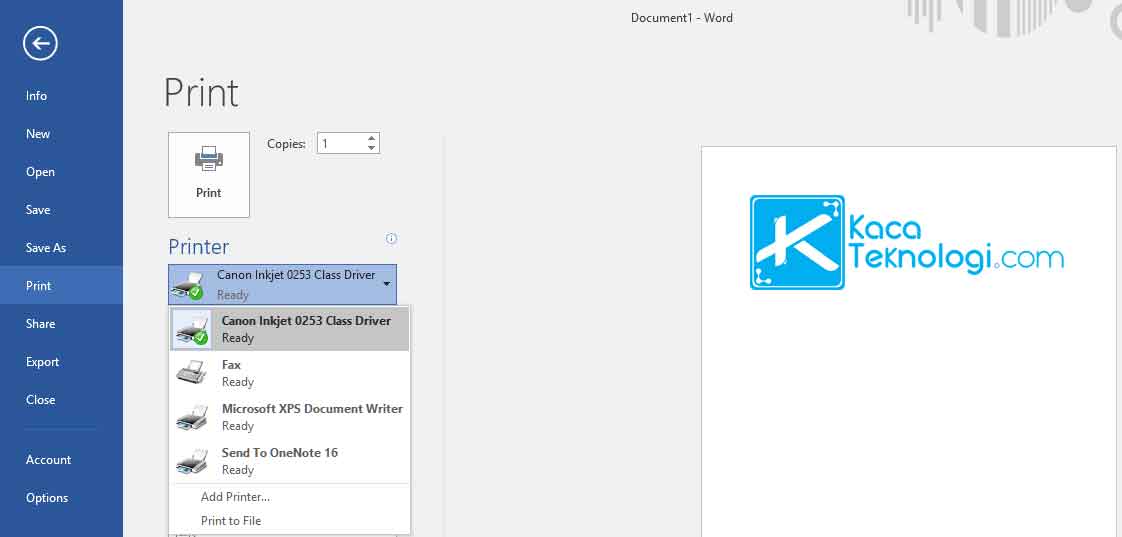Select the Fax printer
Viewport: 1122px width, 537px height.
click(x=290, y=373)
